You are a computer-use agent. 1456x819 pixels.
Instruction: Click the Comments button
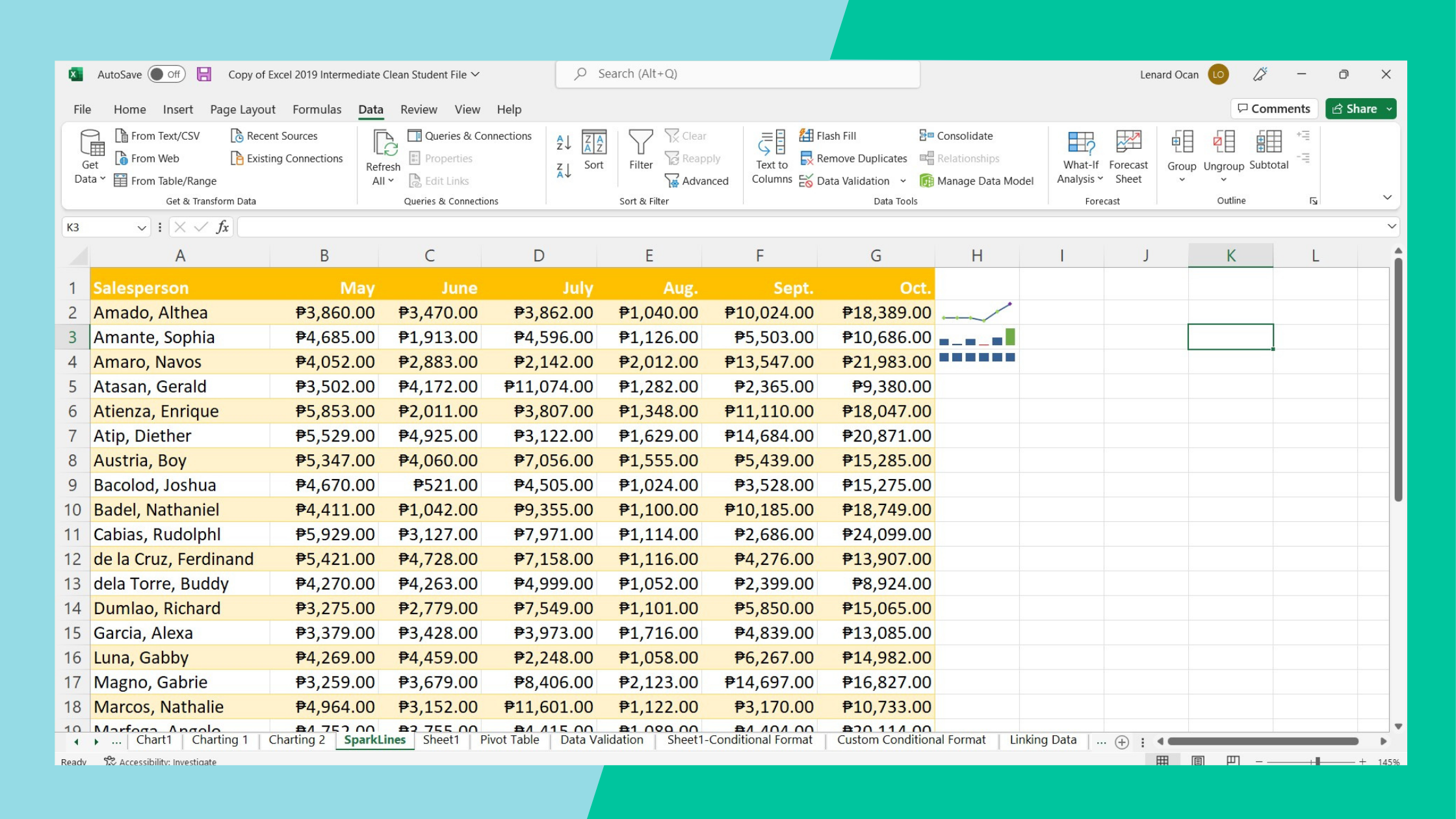coord(1274,109)
